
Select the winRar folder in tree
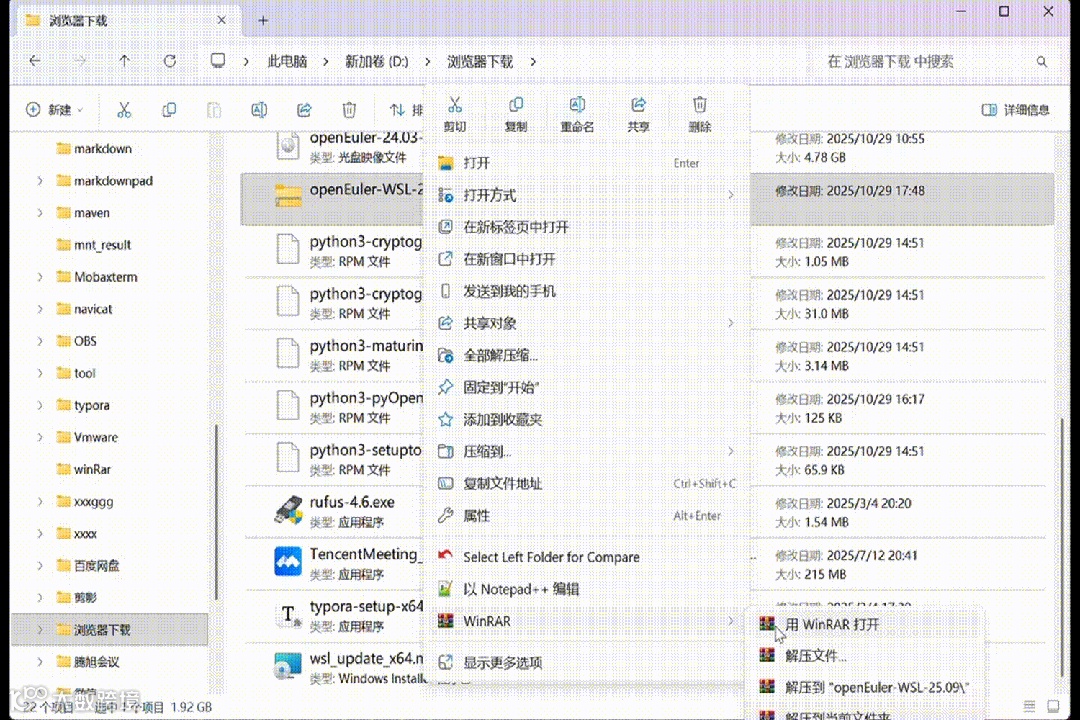(92, 469)
